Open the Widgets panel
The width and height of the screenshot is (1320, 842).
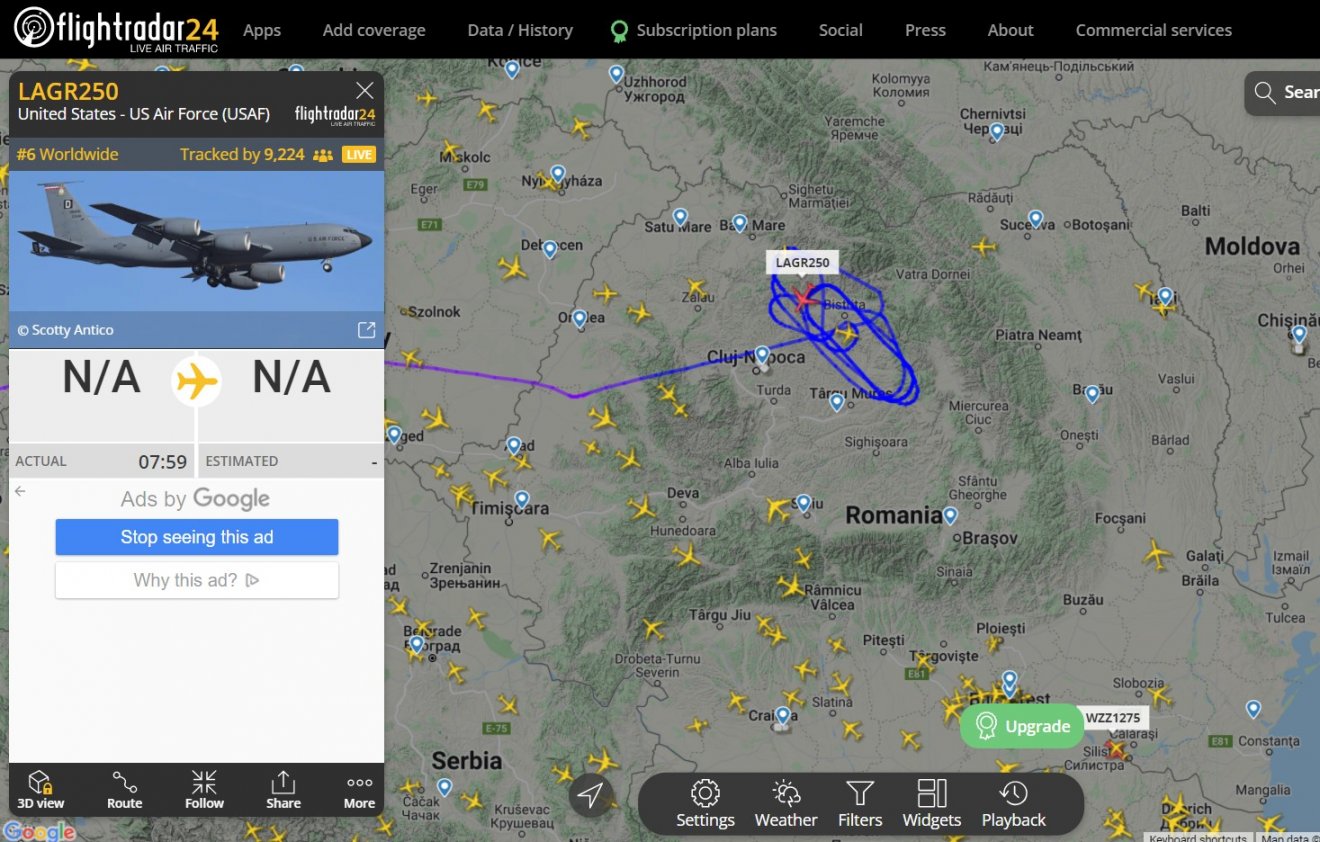pyautogui.click(x=931, y=805)
